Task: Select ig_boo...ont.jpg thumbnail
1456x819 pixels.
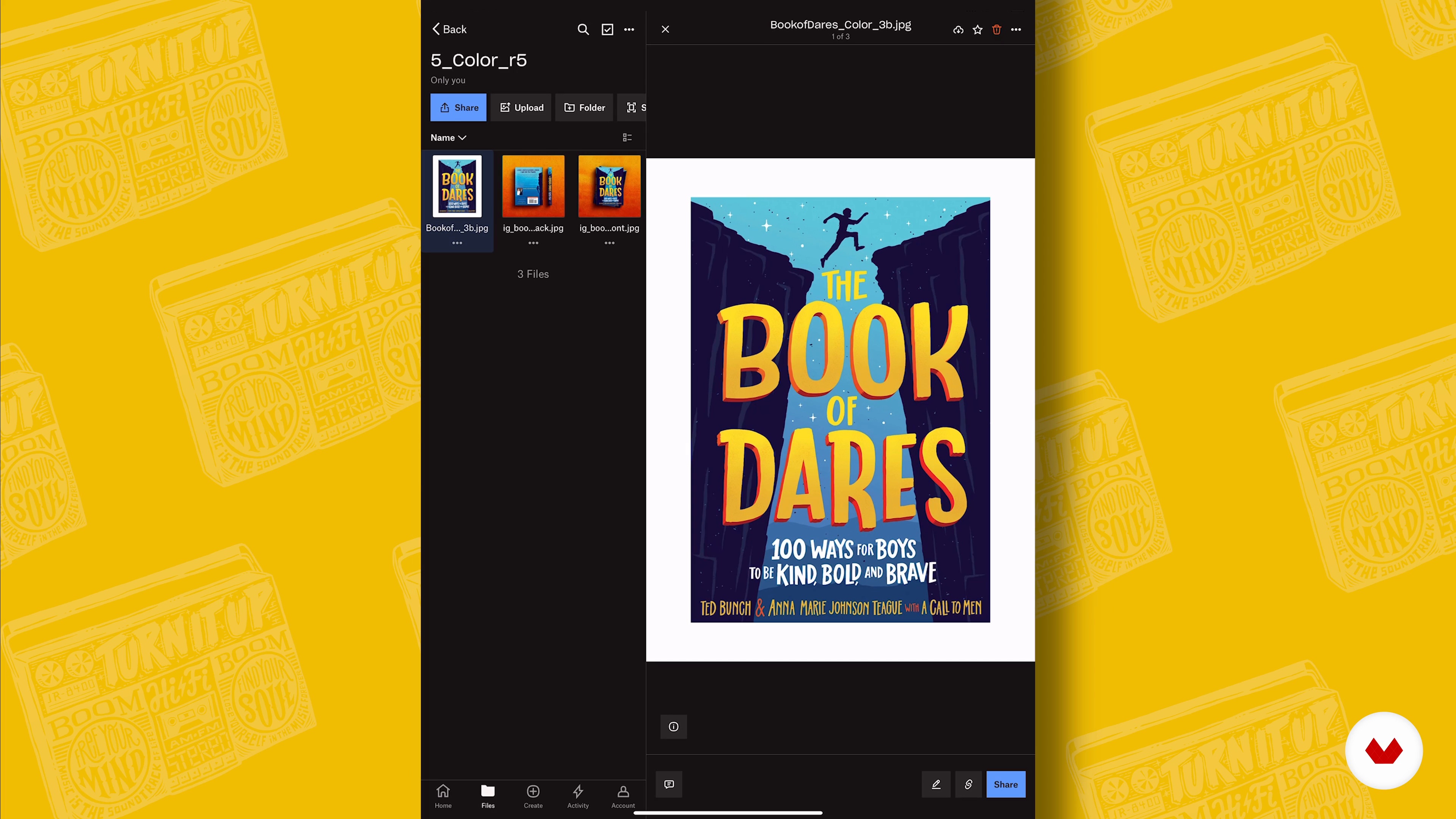Action: click(609, 186)
